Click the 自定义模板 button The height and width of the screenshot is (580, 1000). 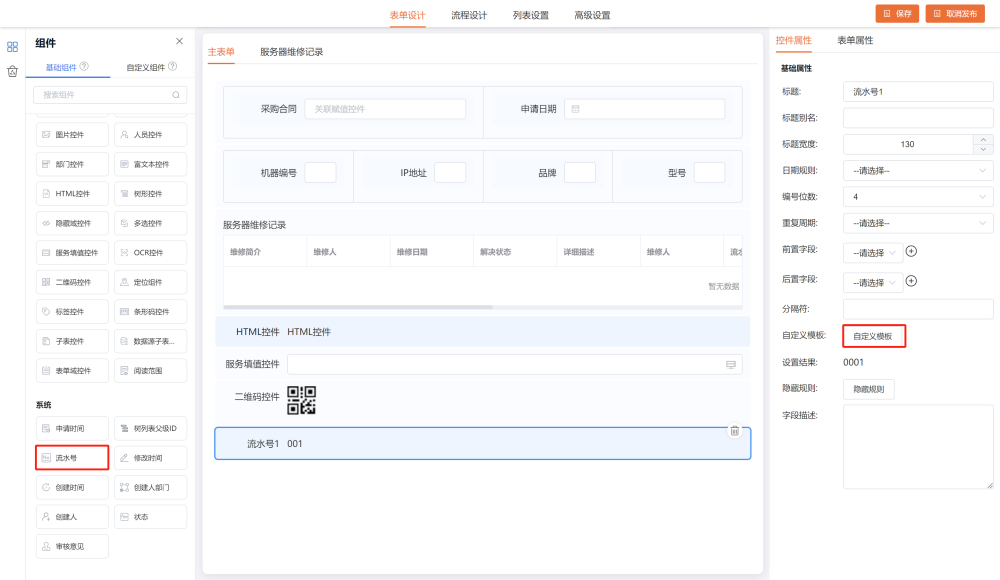[x=874, y=336]
